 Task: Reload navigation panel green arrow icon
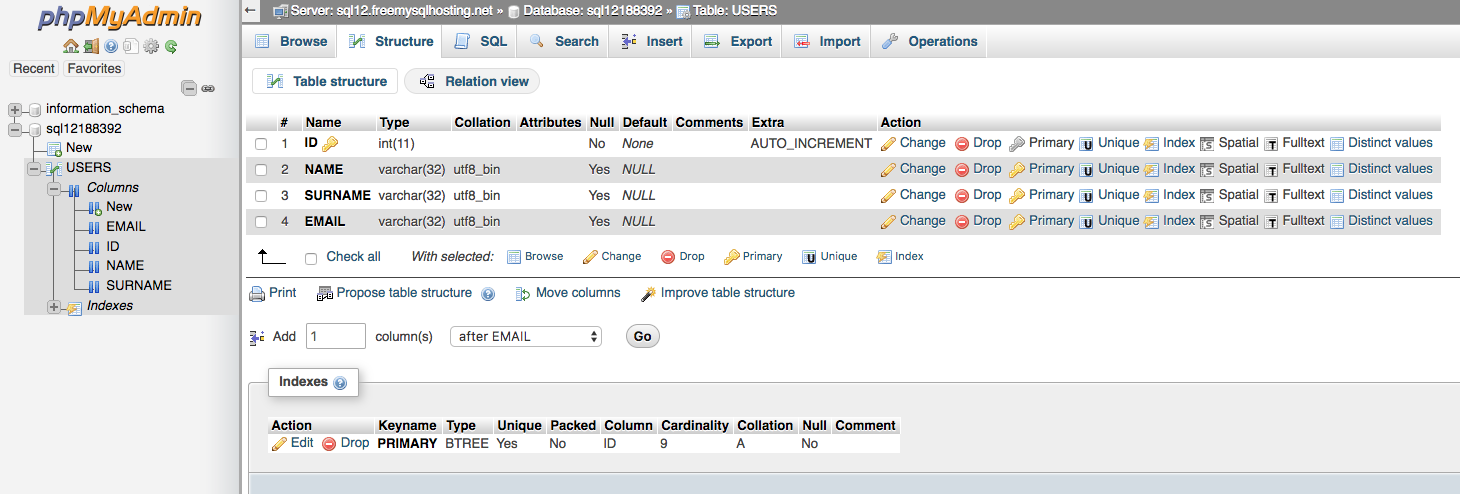171,46
